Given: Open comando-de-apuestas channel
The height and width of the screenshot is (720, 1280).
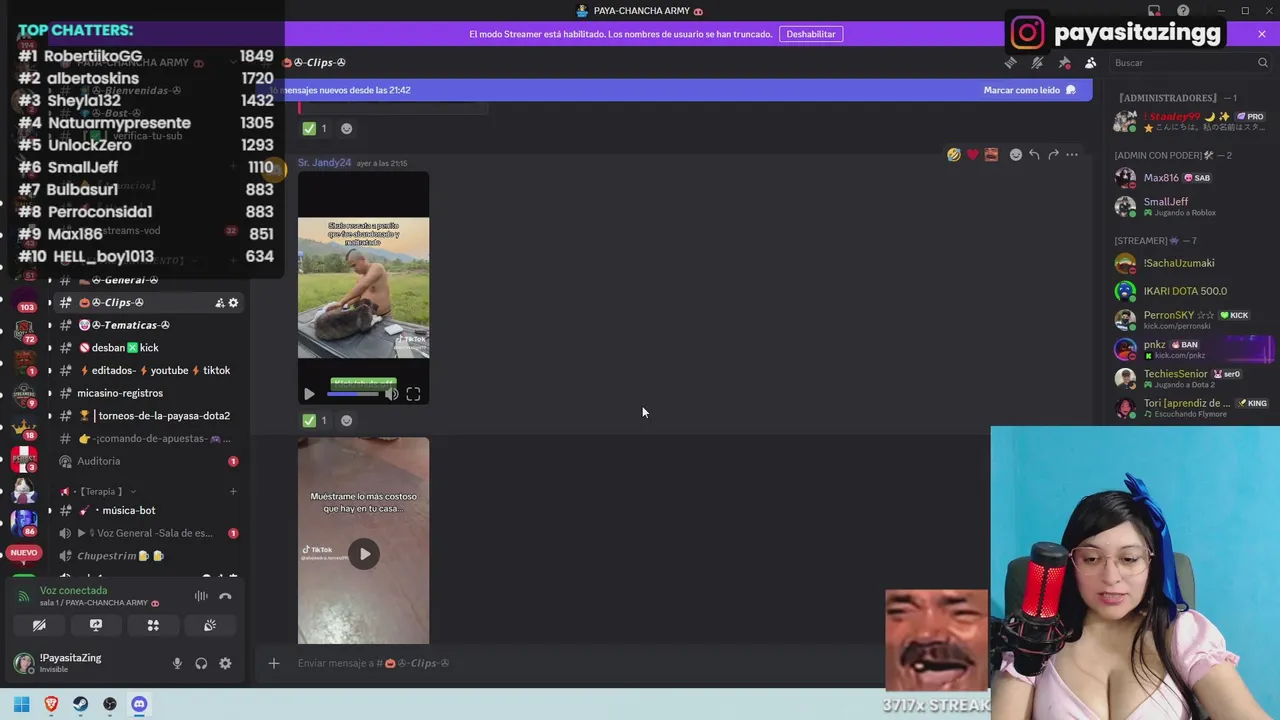Looking at the screenshot, I should coord(150,438).
